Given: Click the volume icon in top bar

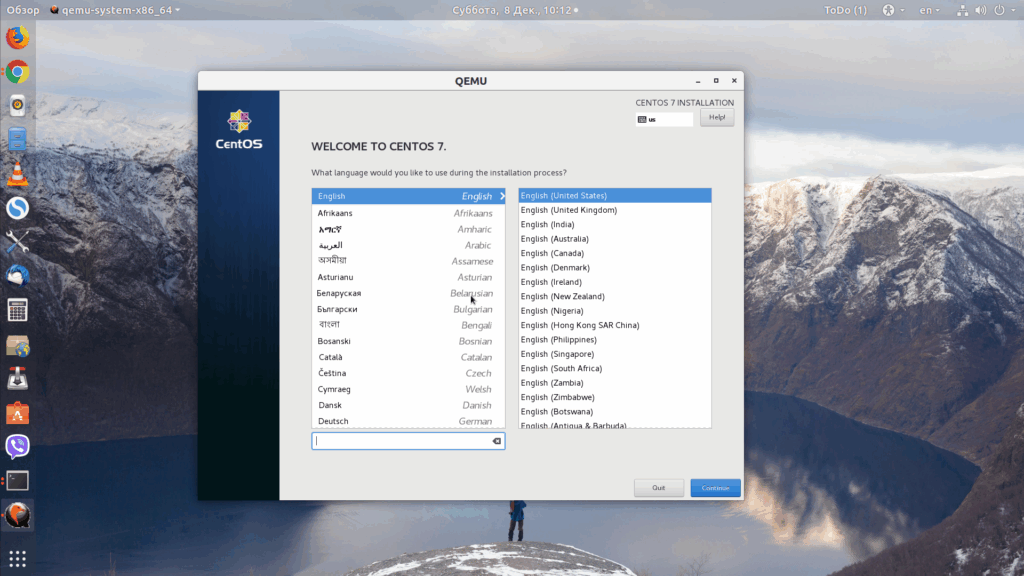Looking at the screenshot, I should (981, 10).
